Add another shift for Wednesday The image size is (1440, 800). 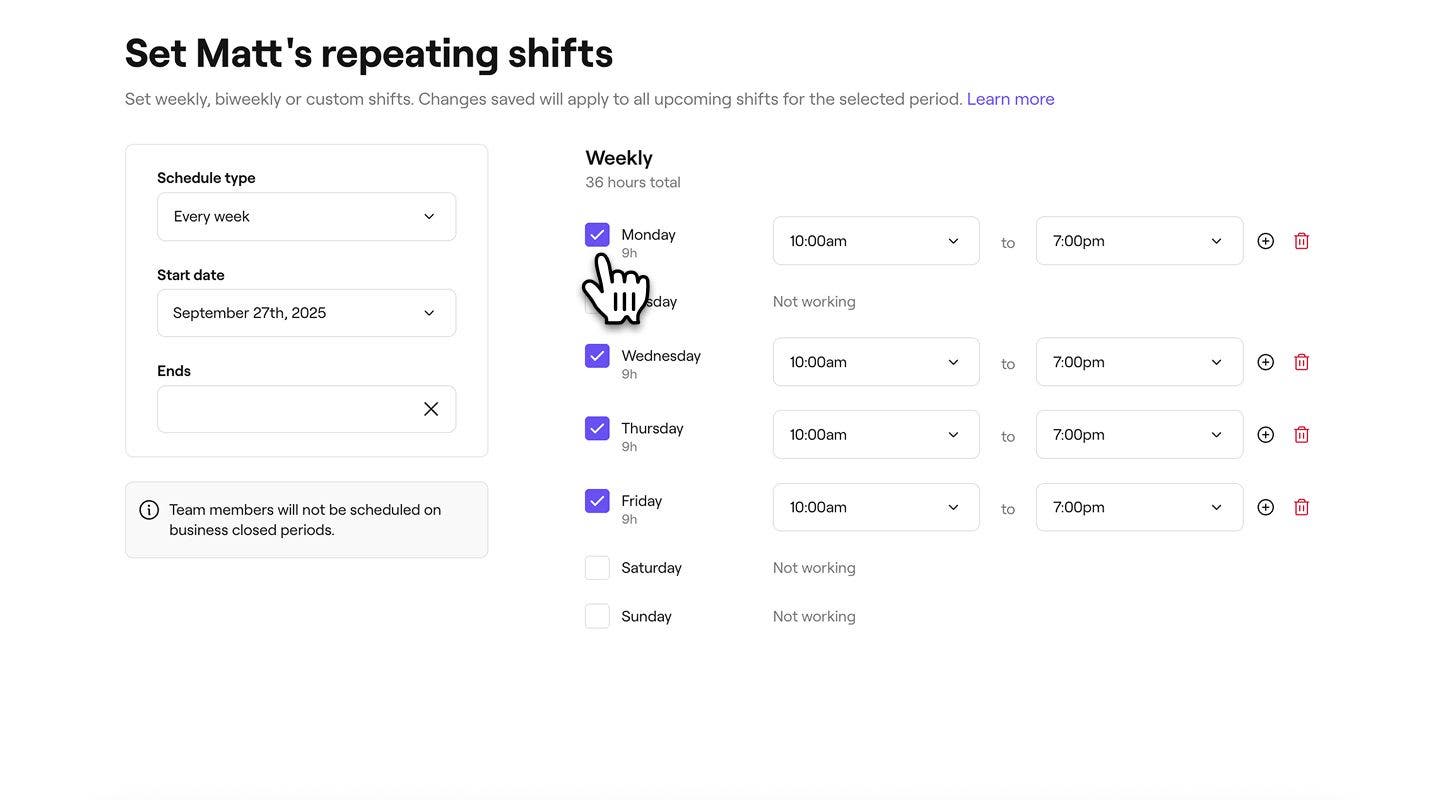[1265, 362]
